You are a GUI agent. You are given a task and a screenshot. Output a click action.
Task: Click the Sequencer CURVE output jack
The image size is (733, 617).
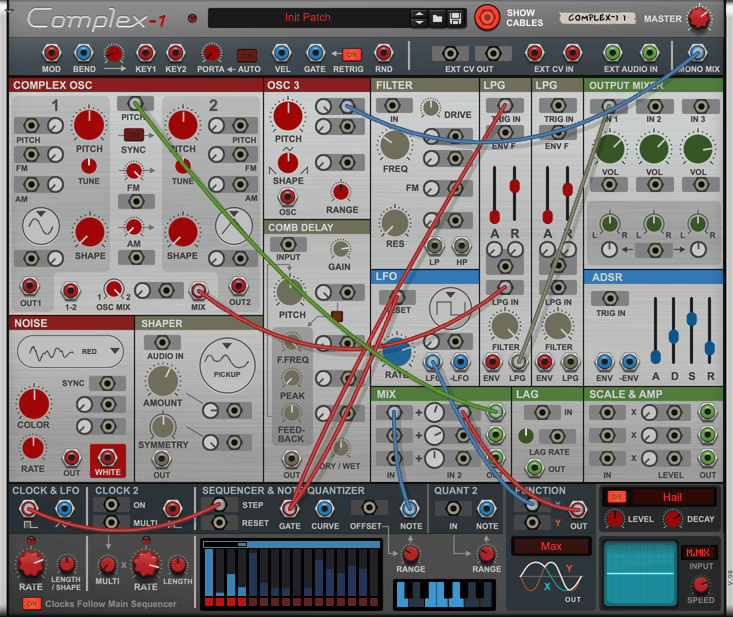[x=325, y=509]
